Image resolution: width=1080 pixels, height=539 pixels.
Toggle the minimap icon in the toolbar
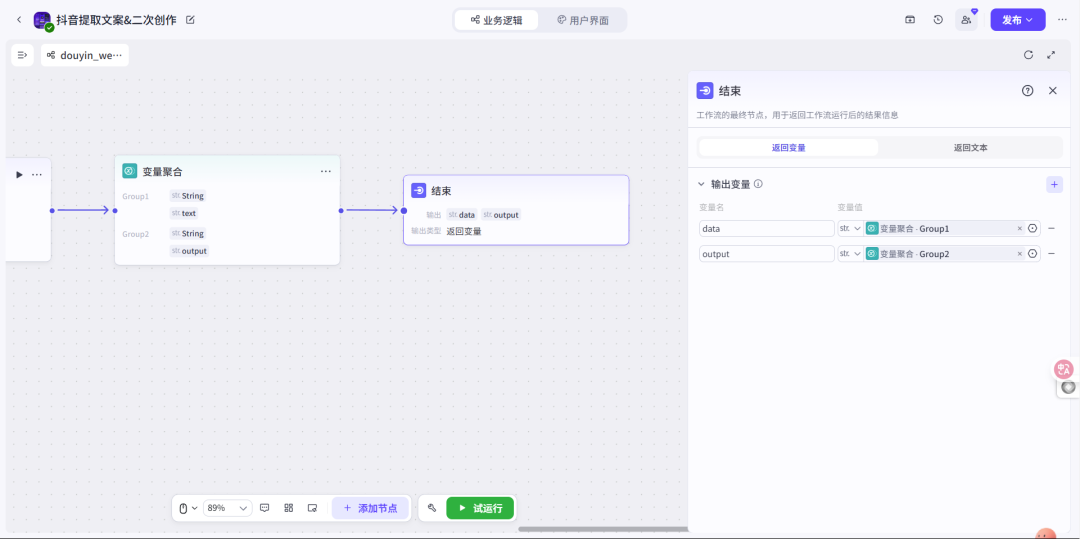tap(312, 508)
